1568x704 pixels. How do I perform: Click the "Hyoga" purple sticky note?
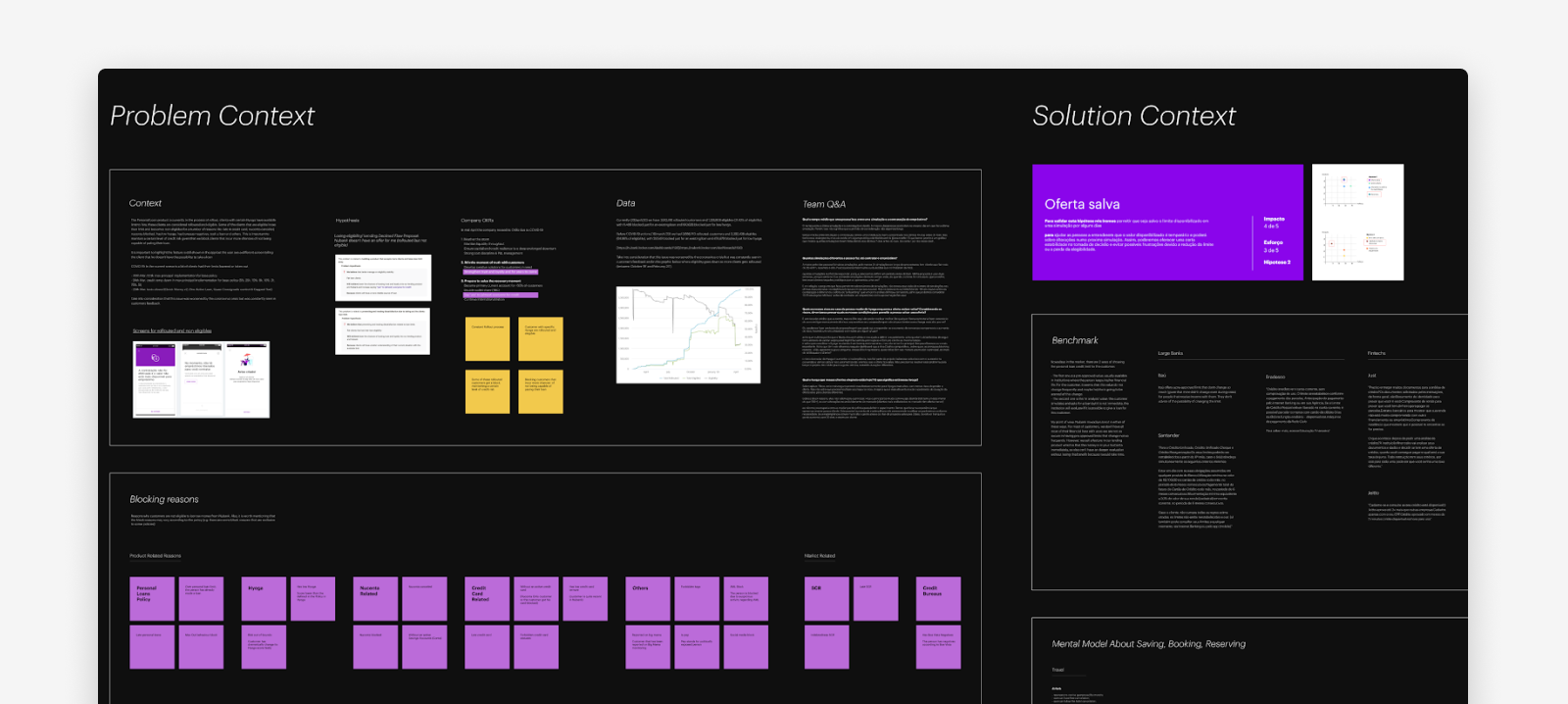(x=264, y=598)
